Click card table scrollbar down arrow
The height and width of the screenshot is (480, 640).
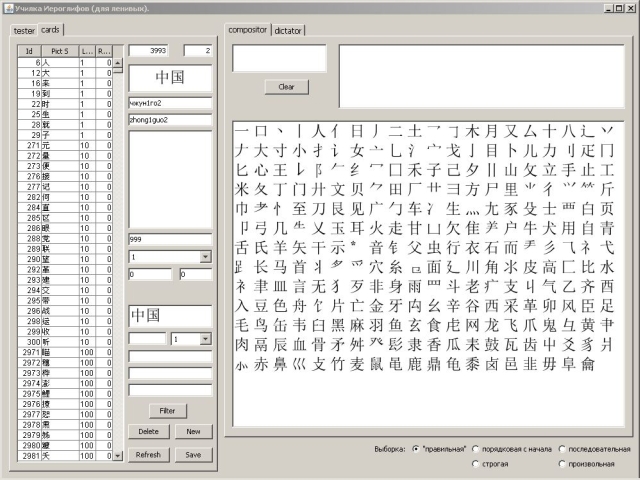click(118, 456)
